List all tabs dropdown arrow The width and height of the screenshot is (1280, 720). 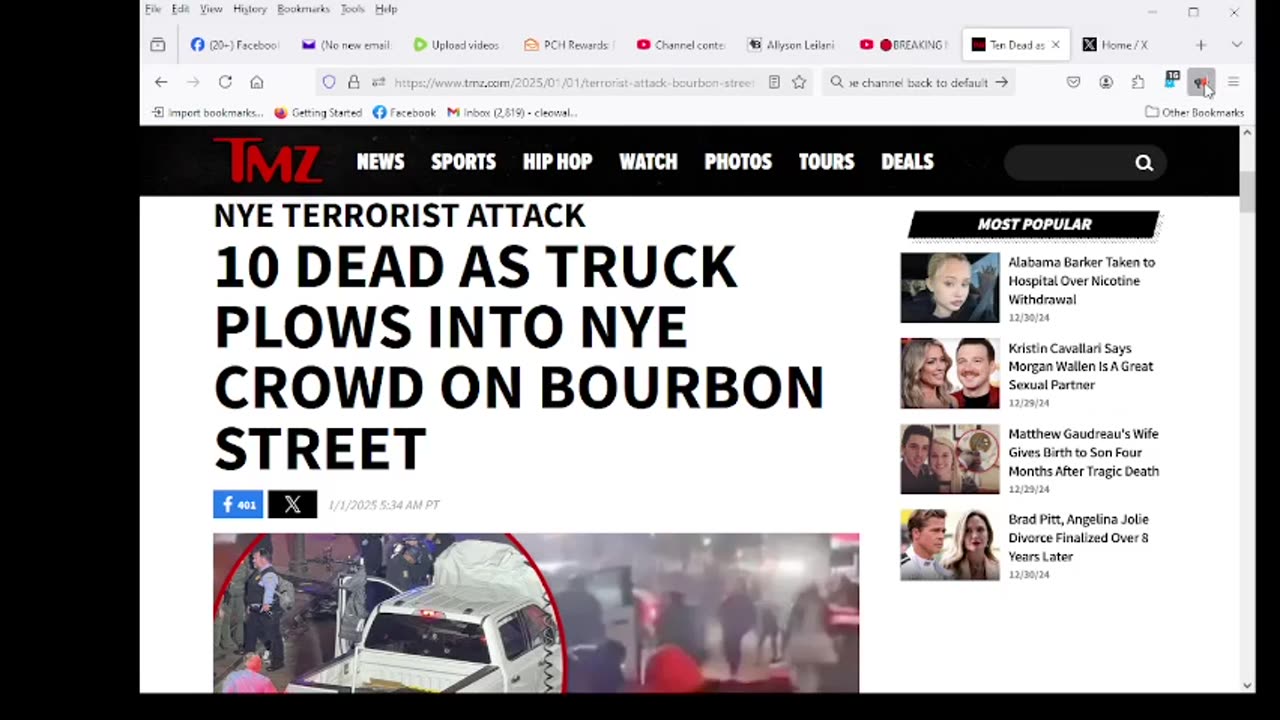coord(1237,45)
